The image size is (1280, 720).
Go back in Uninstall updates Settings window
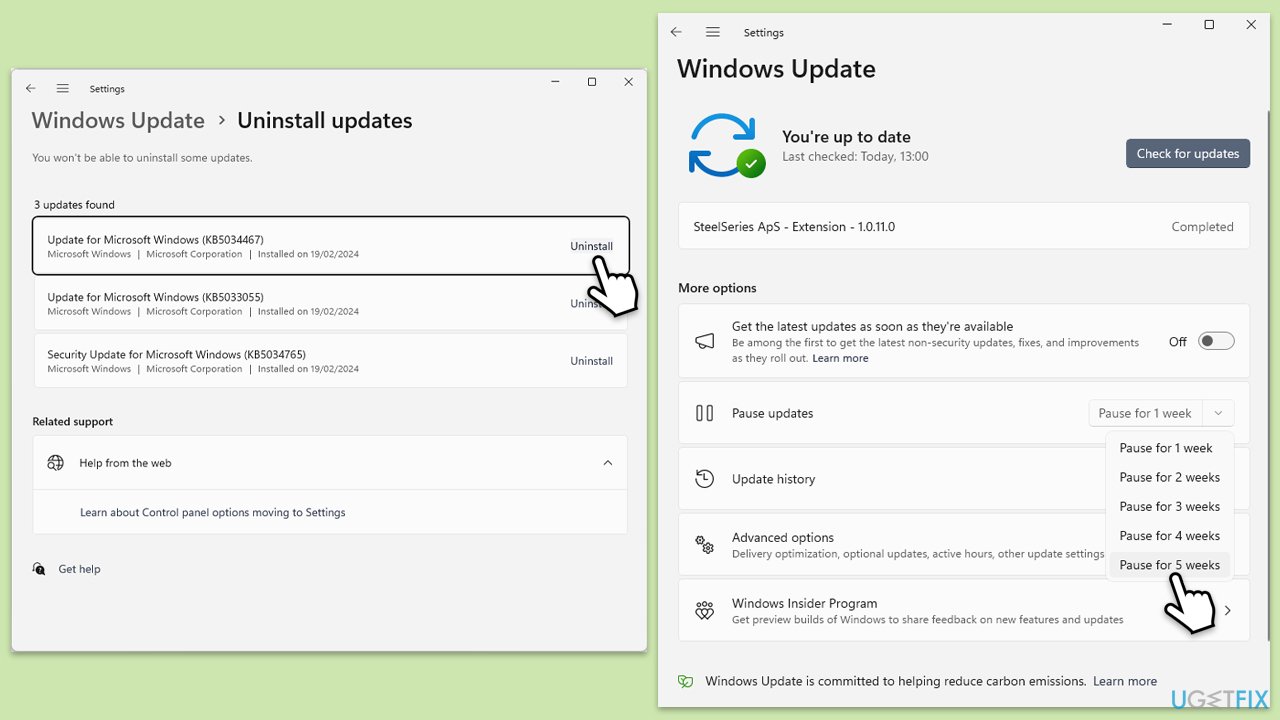click(31, 88)
